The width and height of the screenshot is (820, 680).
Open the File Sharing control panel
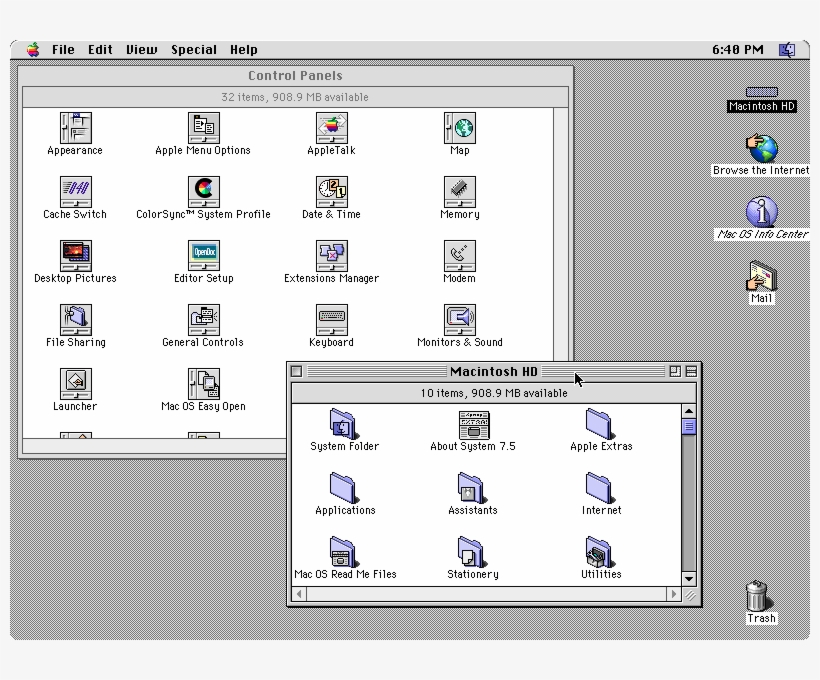[x=74, y=320]
